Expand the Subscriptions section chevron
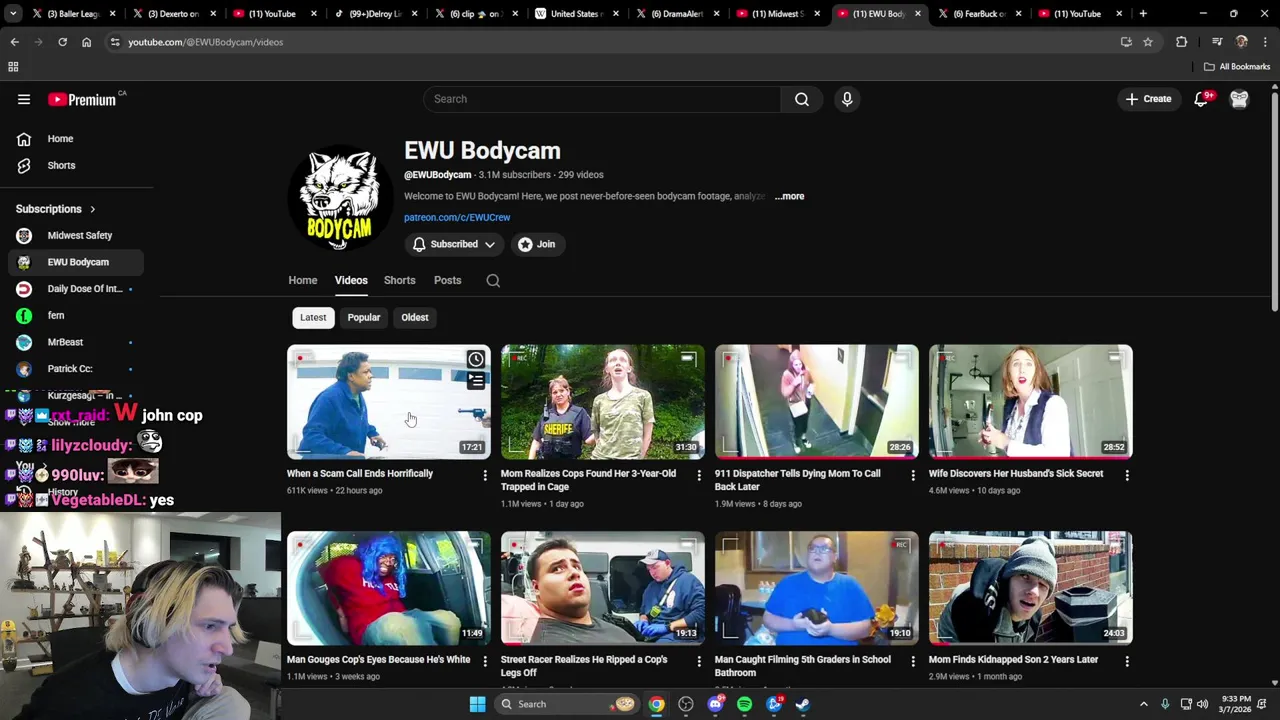Screen dimensions: 1280x720 click(93, 209)
